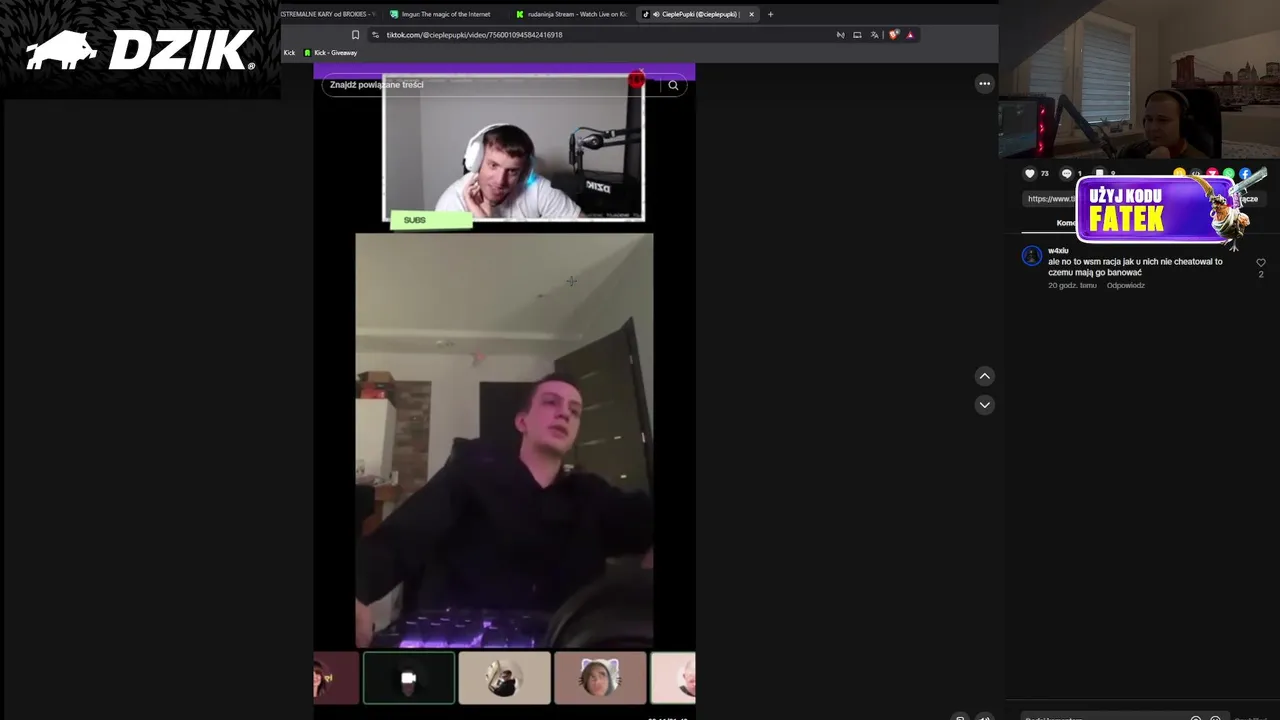Open the Kick - Giveaway bookmark
This screenshot has height=720, width=1280.
pyautogui.click(x=331, y=53)
